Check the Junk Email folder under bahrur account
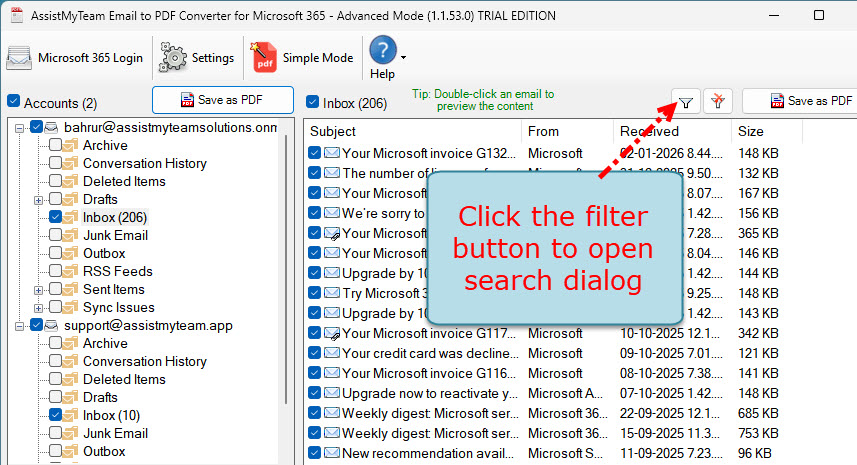This screenshot has height=465, width=857. click(55, 235)
